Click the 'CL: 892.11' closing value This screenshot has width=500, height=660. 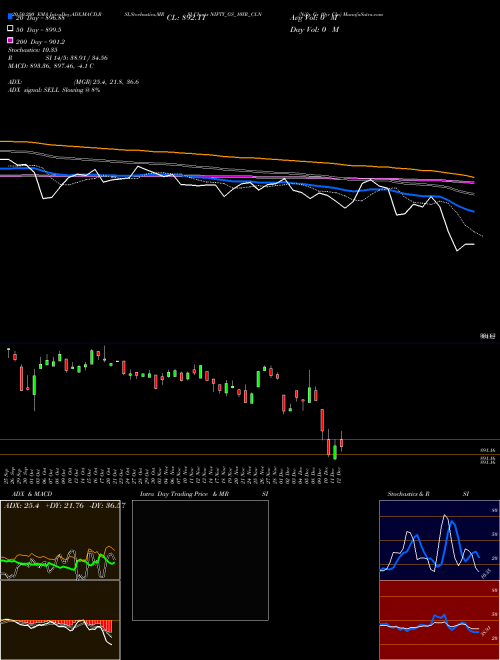[186, 18]
